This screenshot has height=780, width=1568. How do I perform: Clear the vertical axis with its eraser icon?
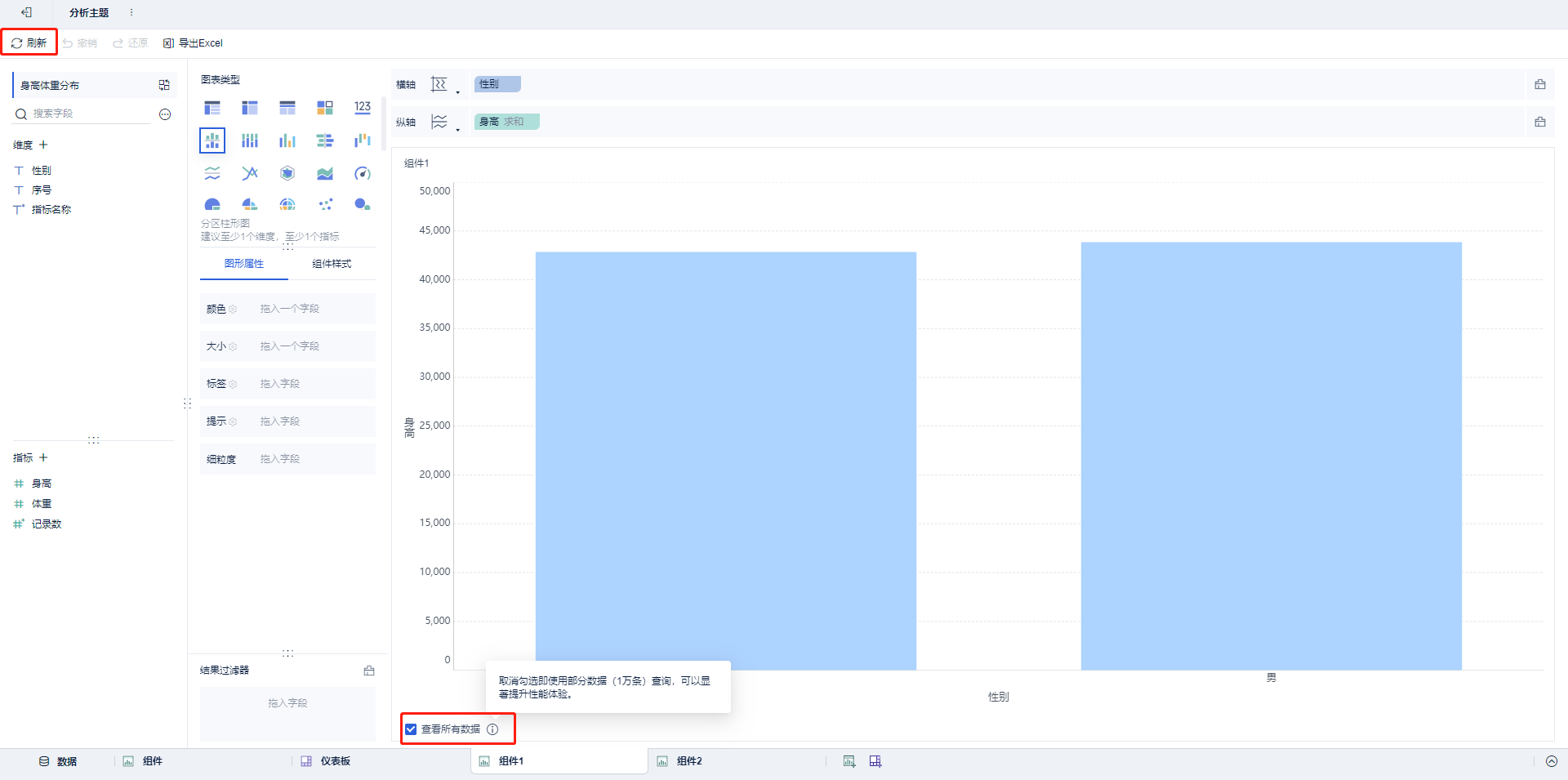(1540, 122)
